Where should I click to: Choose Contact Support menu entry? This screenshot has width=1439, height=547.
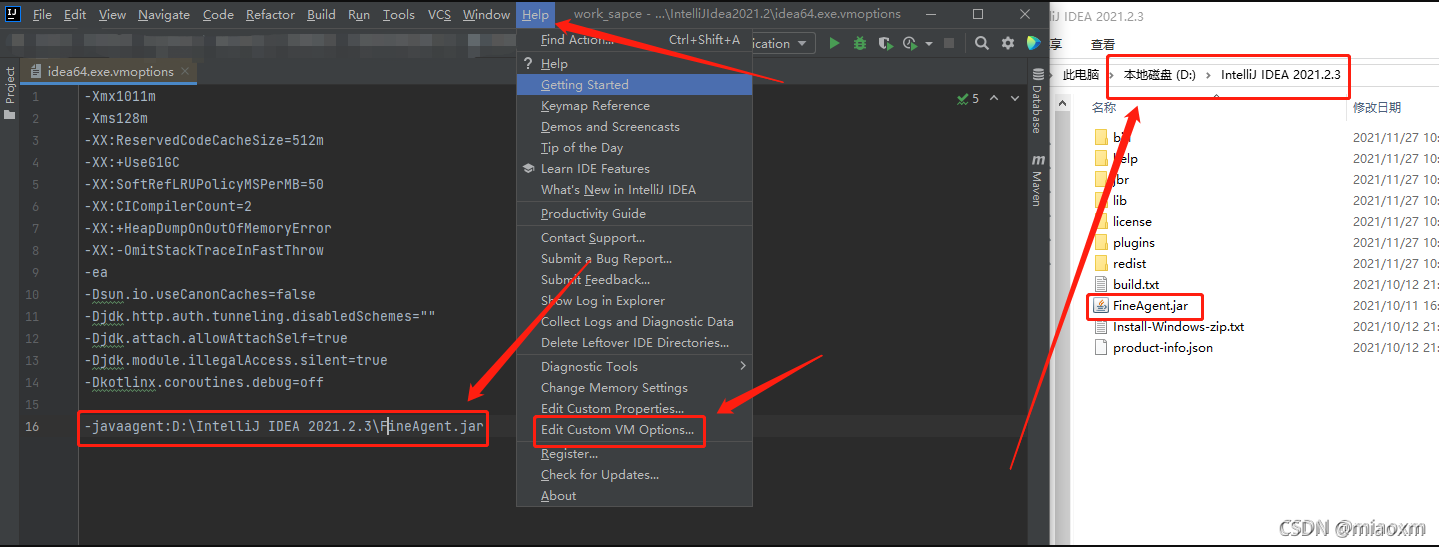(634, 238)
